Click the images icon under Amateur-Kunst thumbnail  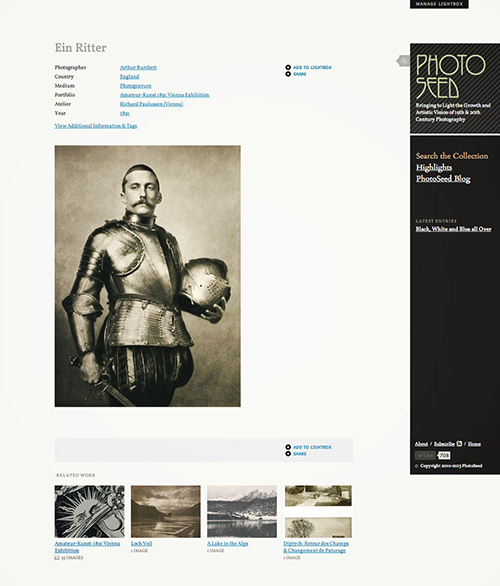pos(57,557)
